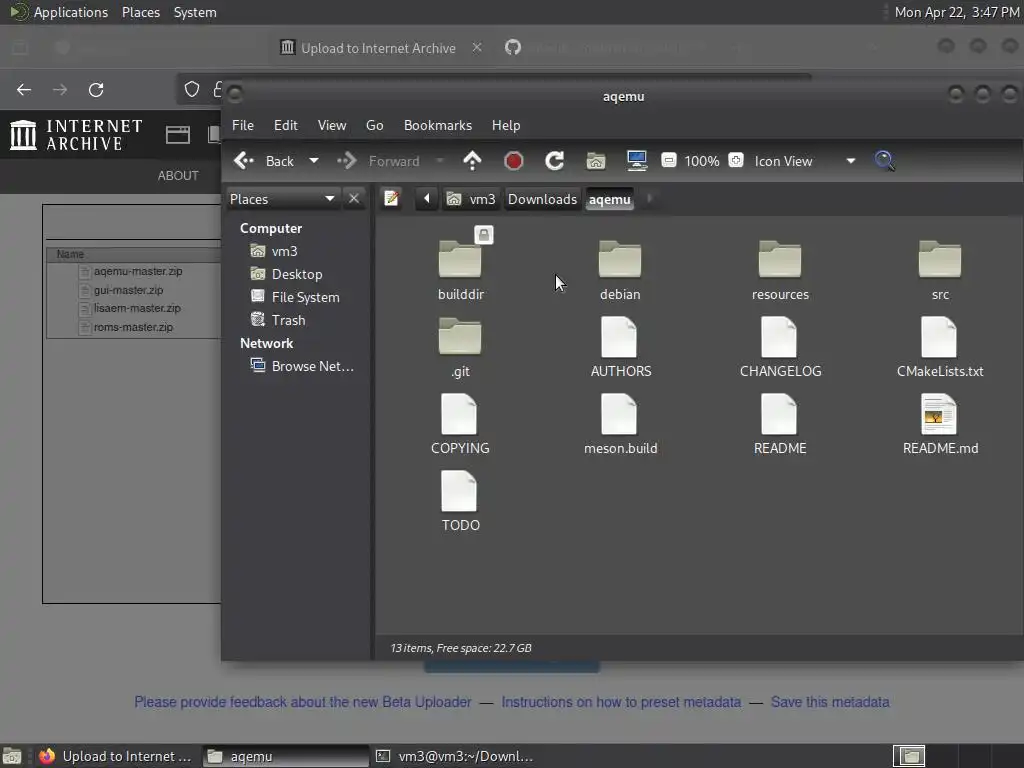Image resolution: width=1024 pixels, height=768 pixels.
Task: Click the red Stop loading icon
Action: (x=514, y=161)
